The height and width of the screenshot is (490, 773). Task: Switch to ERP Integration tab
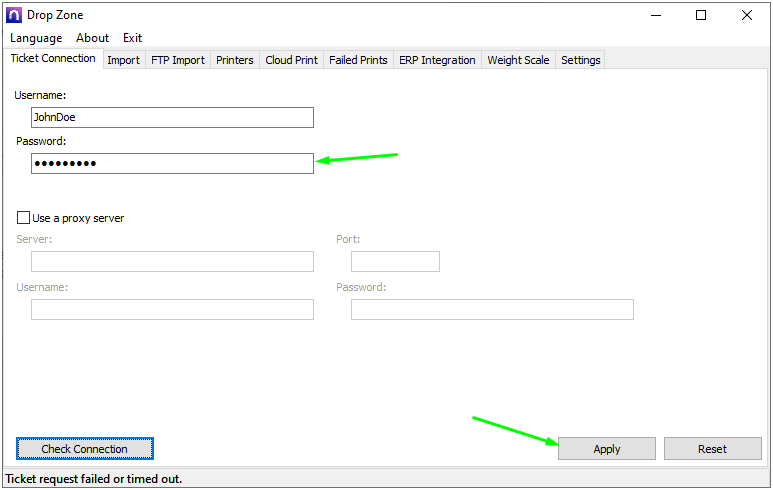point(437,60)
